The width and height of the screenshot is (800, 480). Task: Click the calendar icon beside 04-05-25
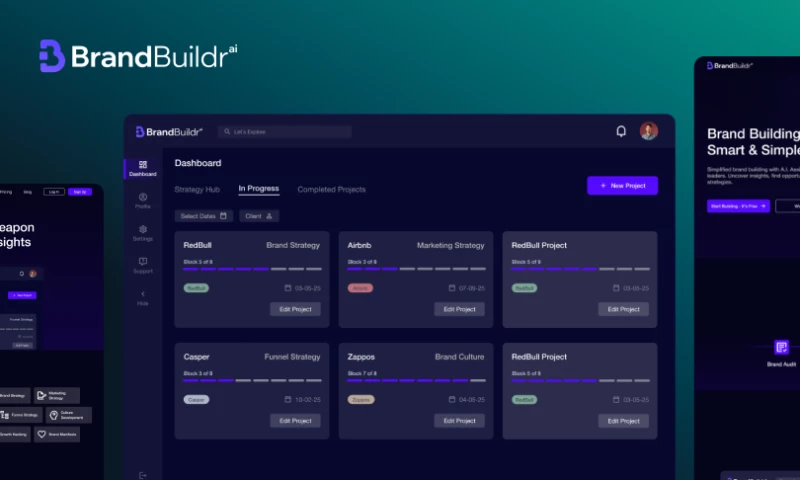tap(452, 399)
